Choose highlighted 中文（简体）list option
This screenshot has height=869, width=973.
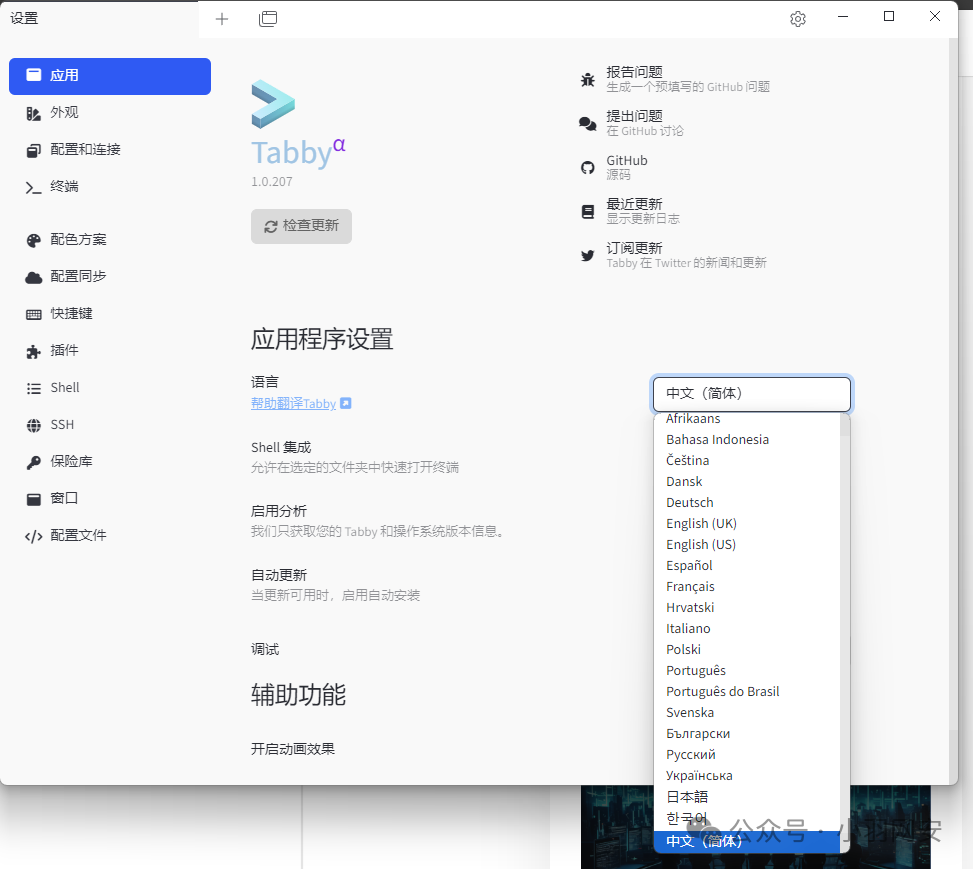(747, 842)
